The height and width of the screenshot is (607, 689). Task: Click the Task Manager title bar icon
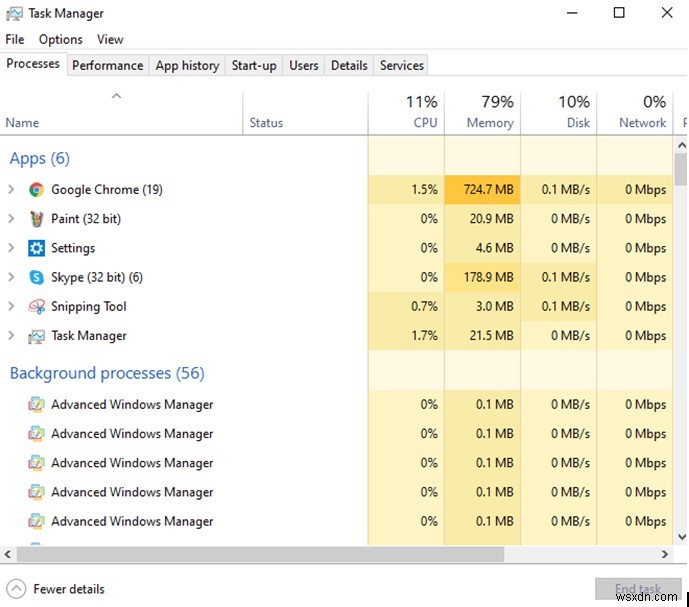[x=14, y=13]
